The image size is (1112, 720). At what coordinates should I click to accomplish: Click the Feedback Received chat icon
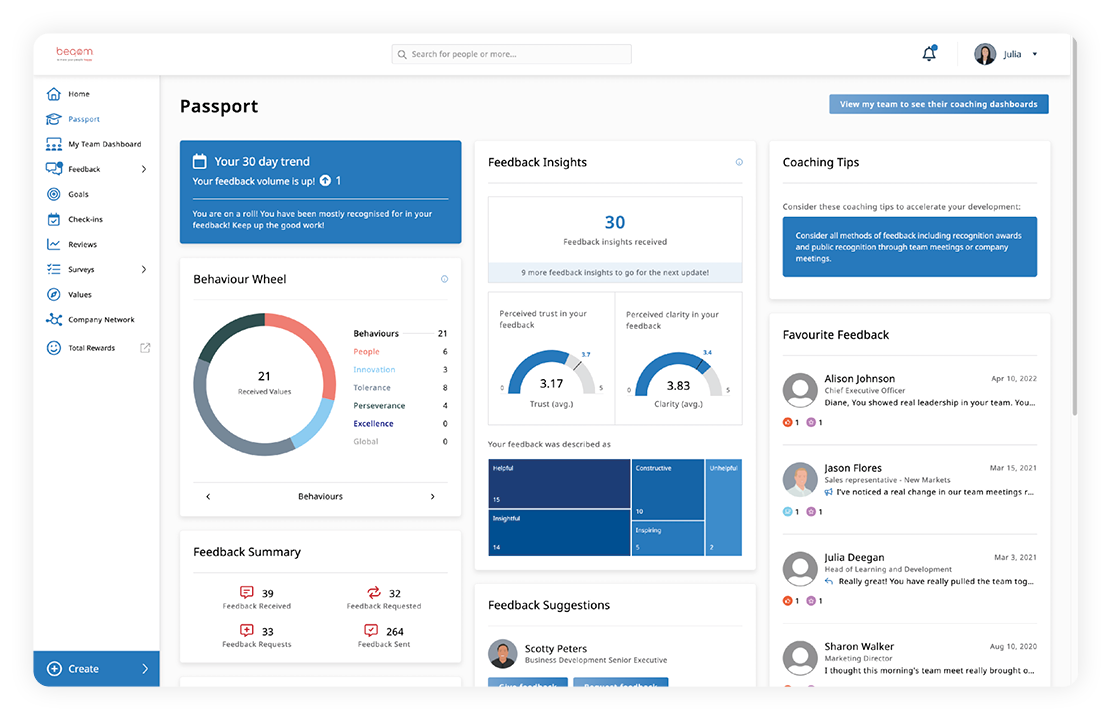[x=246, y=592]
